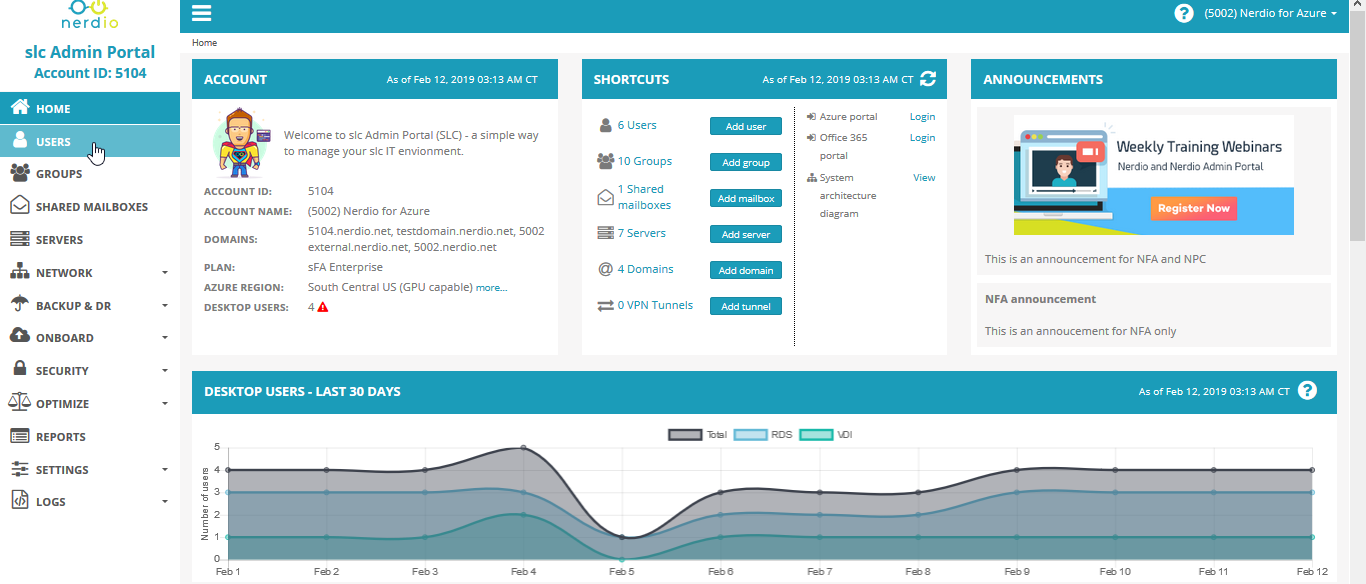Toggle the VDI series in chart legend
This screenshot has width=1366, height=584.
click(826, 435)
